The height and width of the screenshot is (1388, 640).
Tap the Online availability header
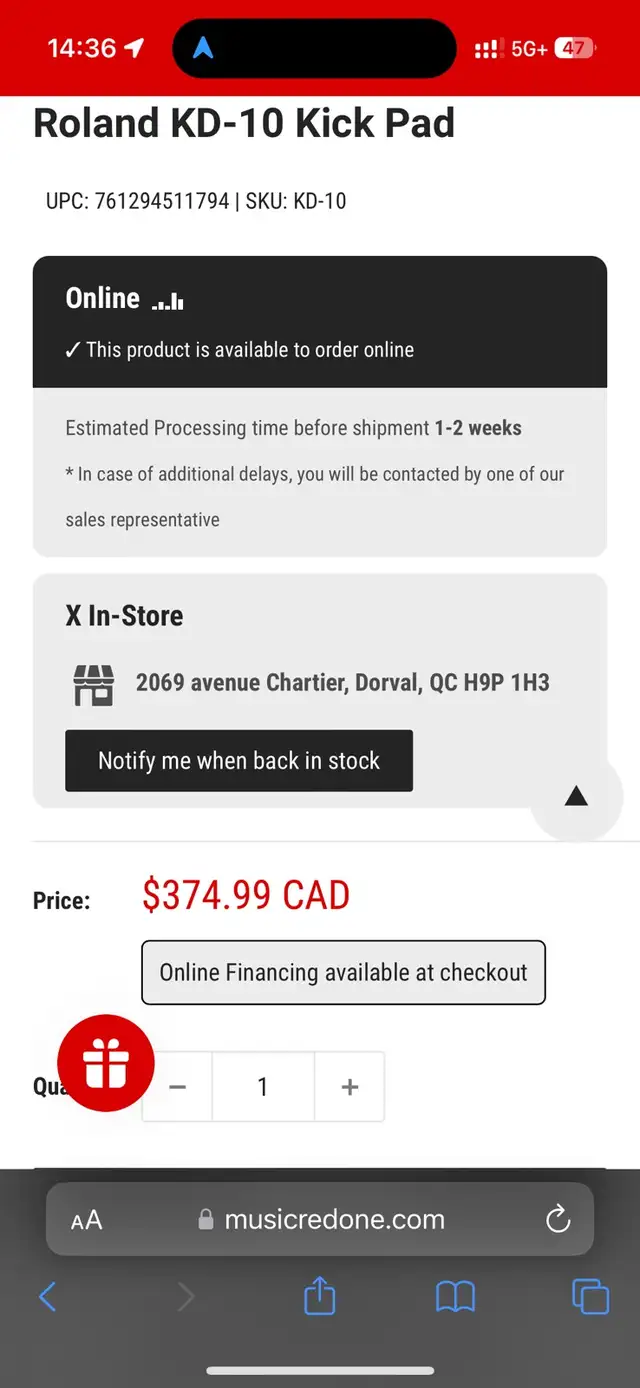103,298
